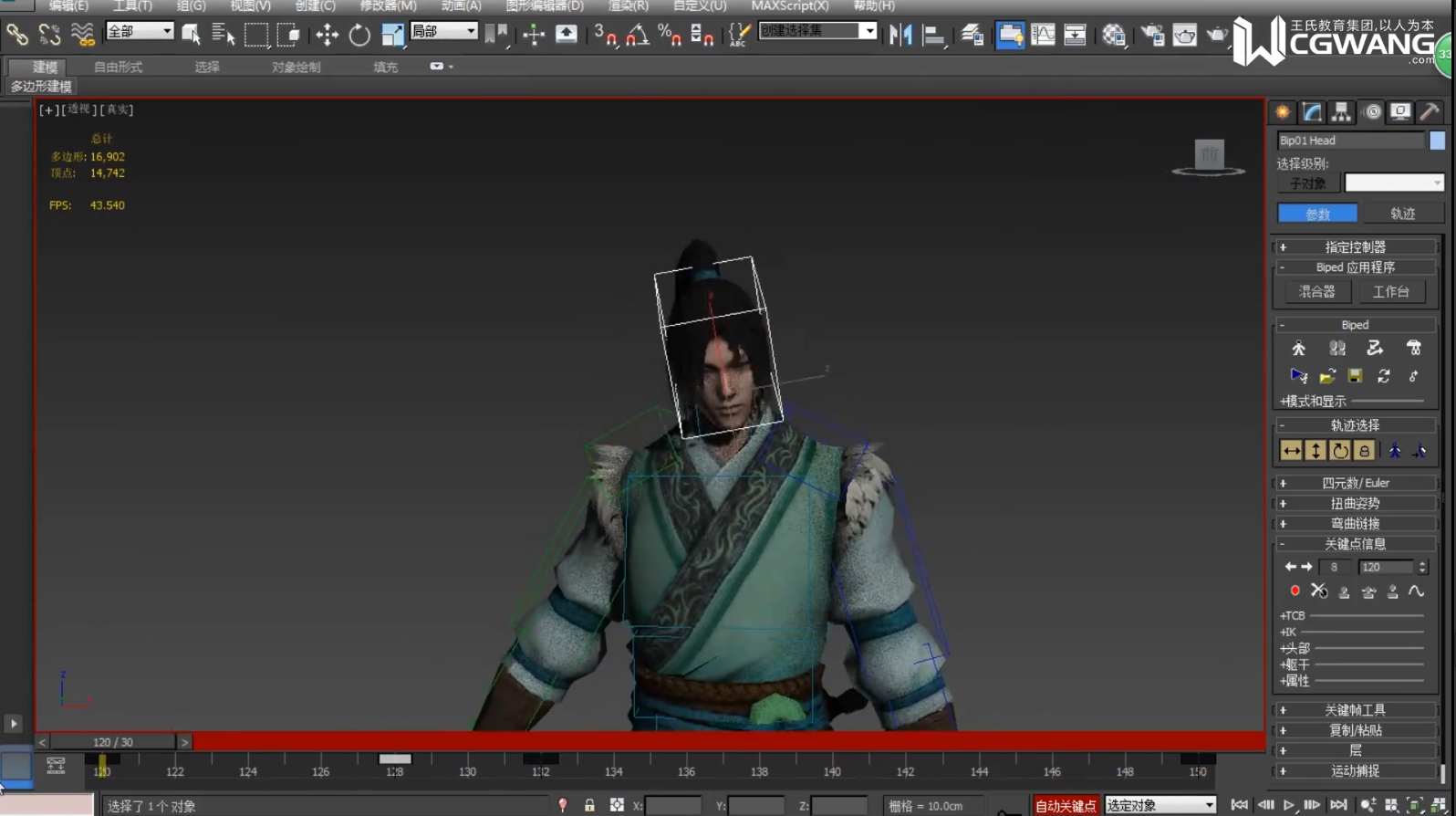Open the Hierarchy command panel tab

pyautogui.click(x=1341, y=112)
